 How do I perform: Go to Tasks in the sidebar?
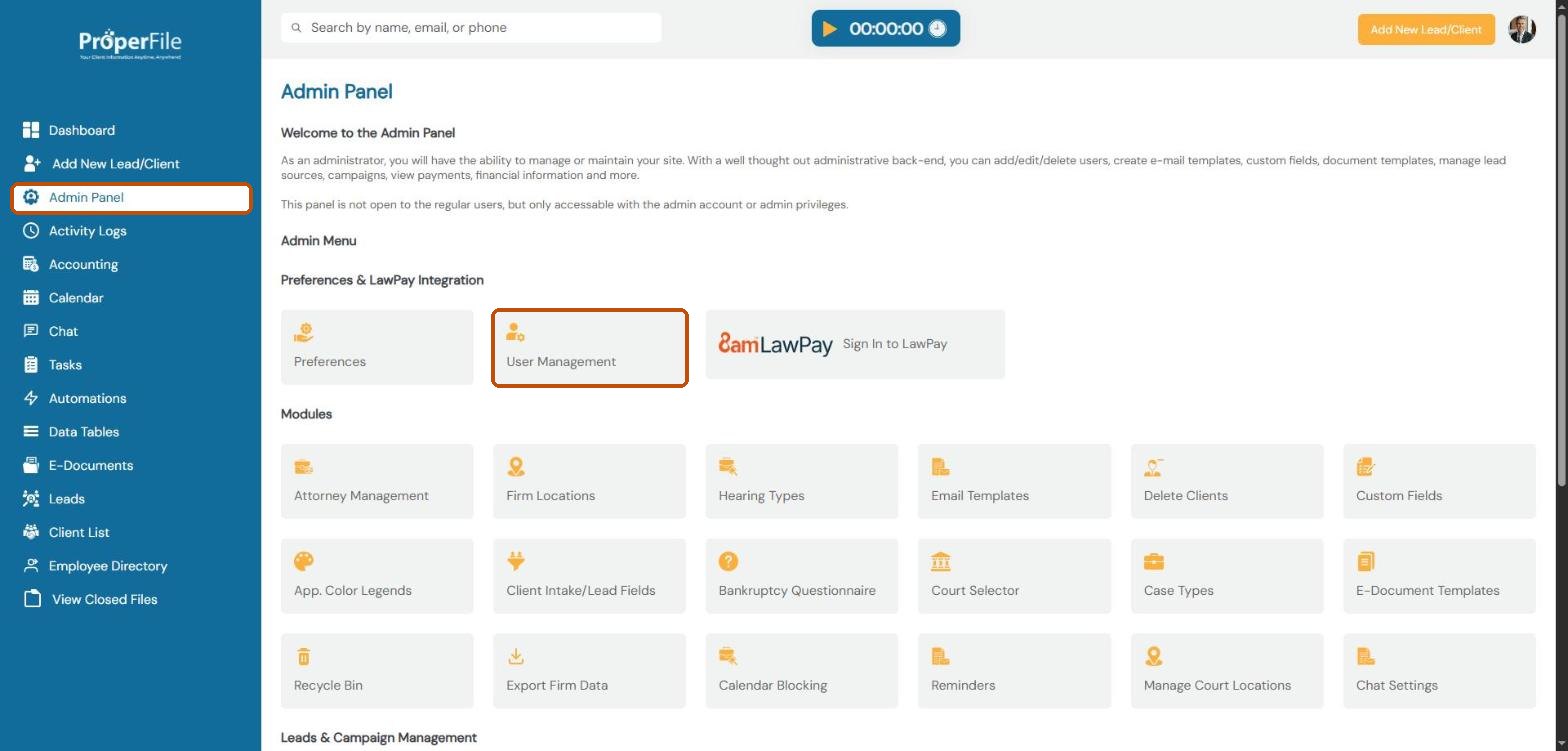(131, 365)
